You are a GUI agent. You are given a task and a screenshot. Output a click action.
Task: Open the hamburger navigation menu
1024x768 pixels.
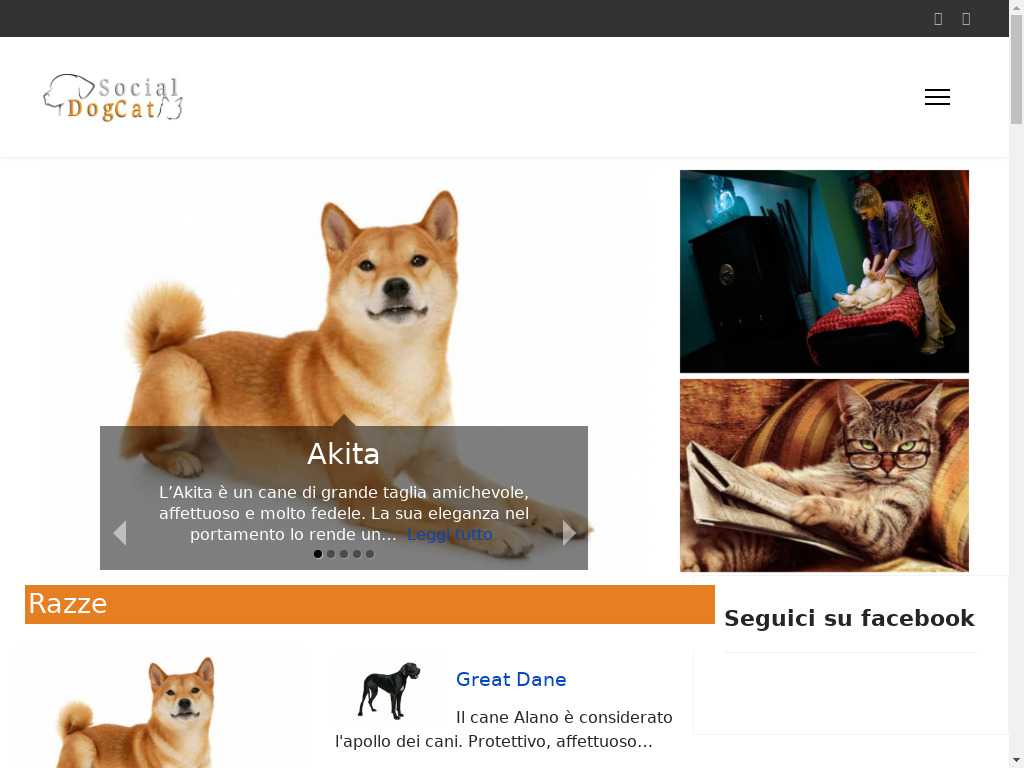(936, 97)
